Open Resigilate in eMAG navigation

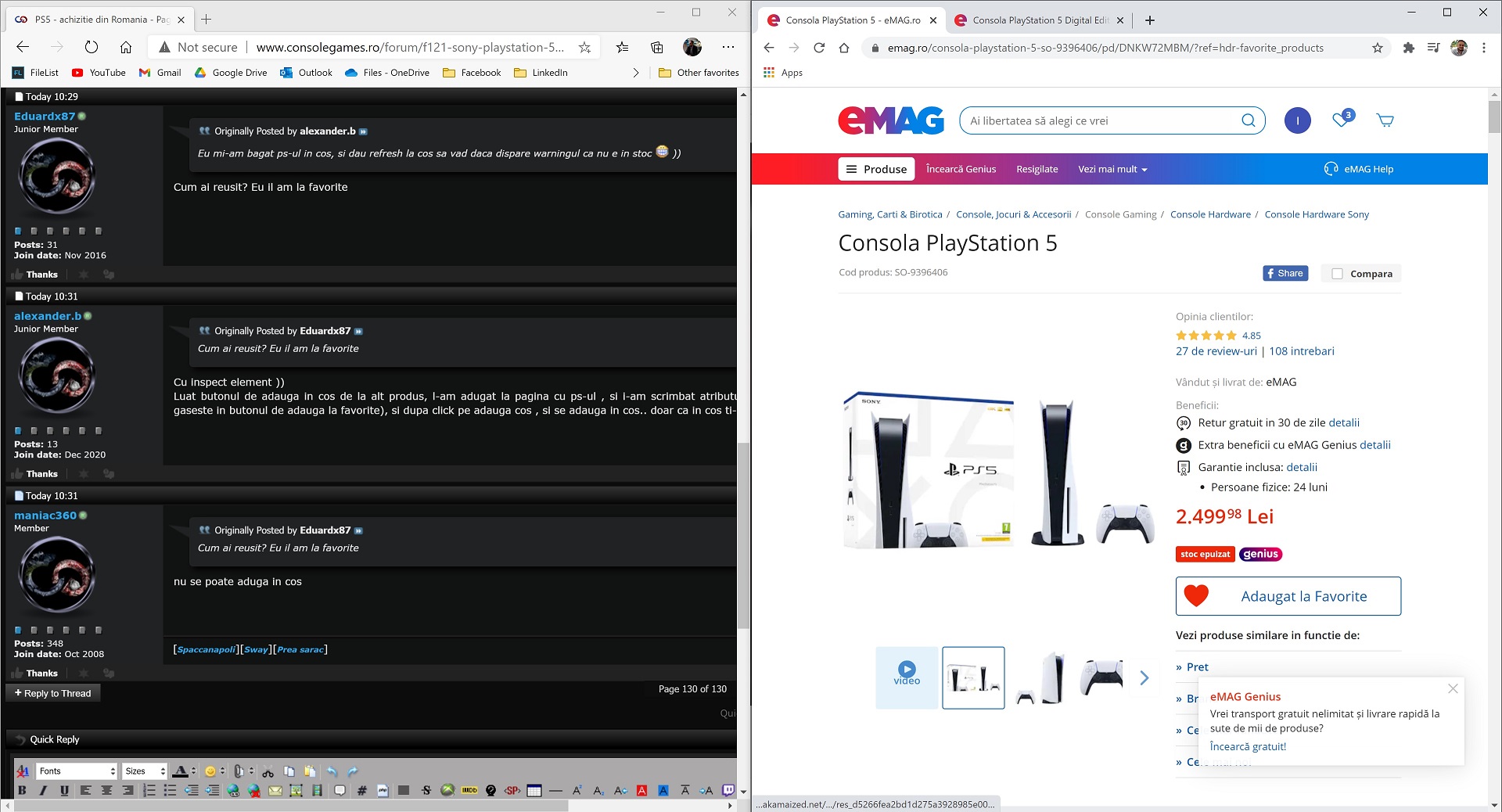pos(1037,169)
